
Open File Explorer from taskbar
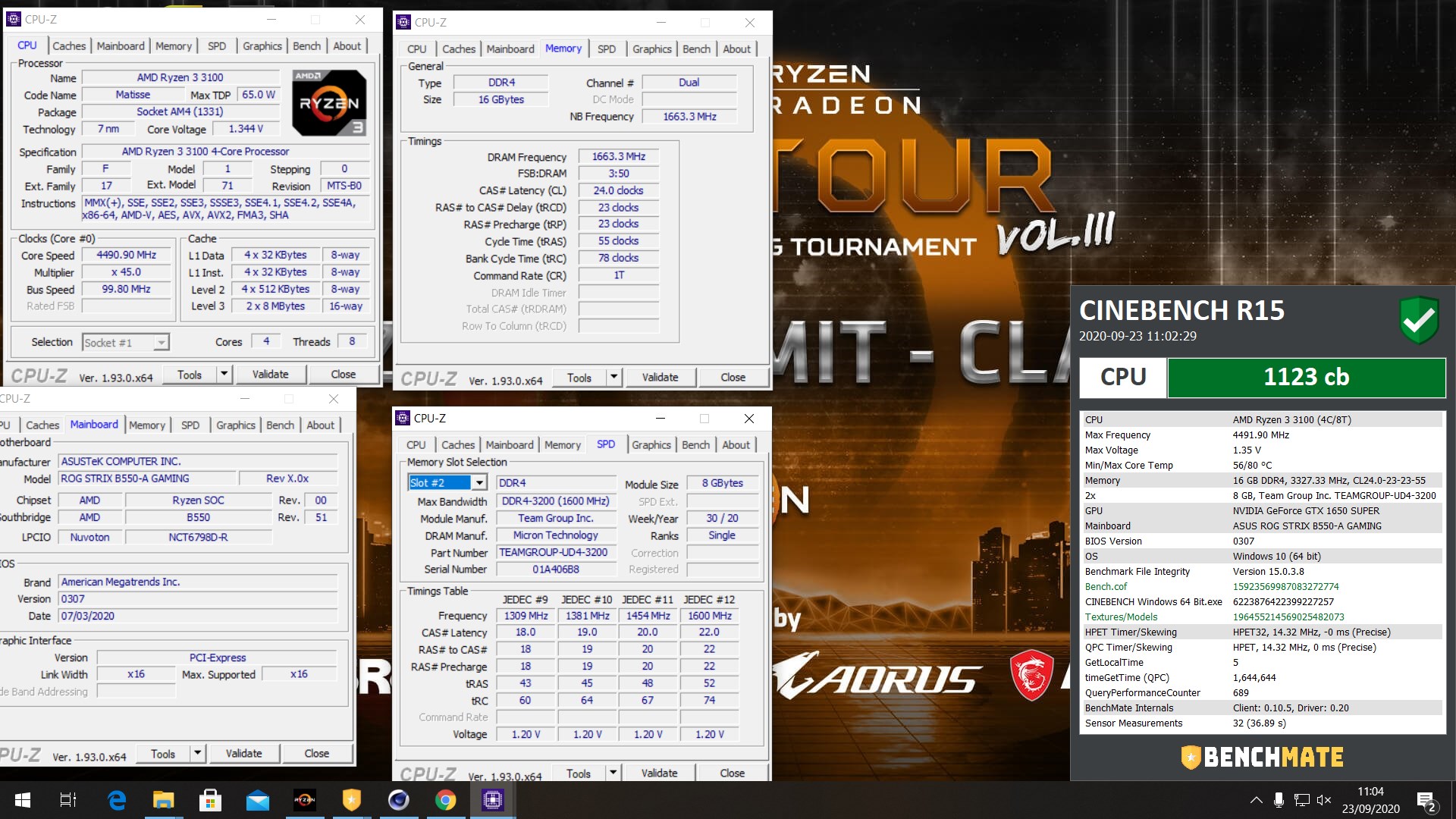click(x=163, y=800)
